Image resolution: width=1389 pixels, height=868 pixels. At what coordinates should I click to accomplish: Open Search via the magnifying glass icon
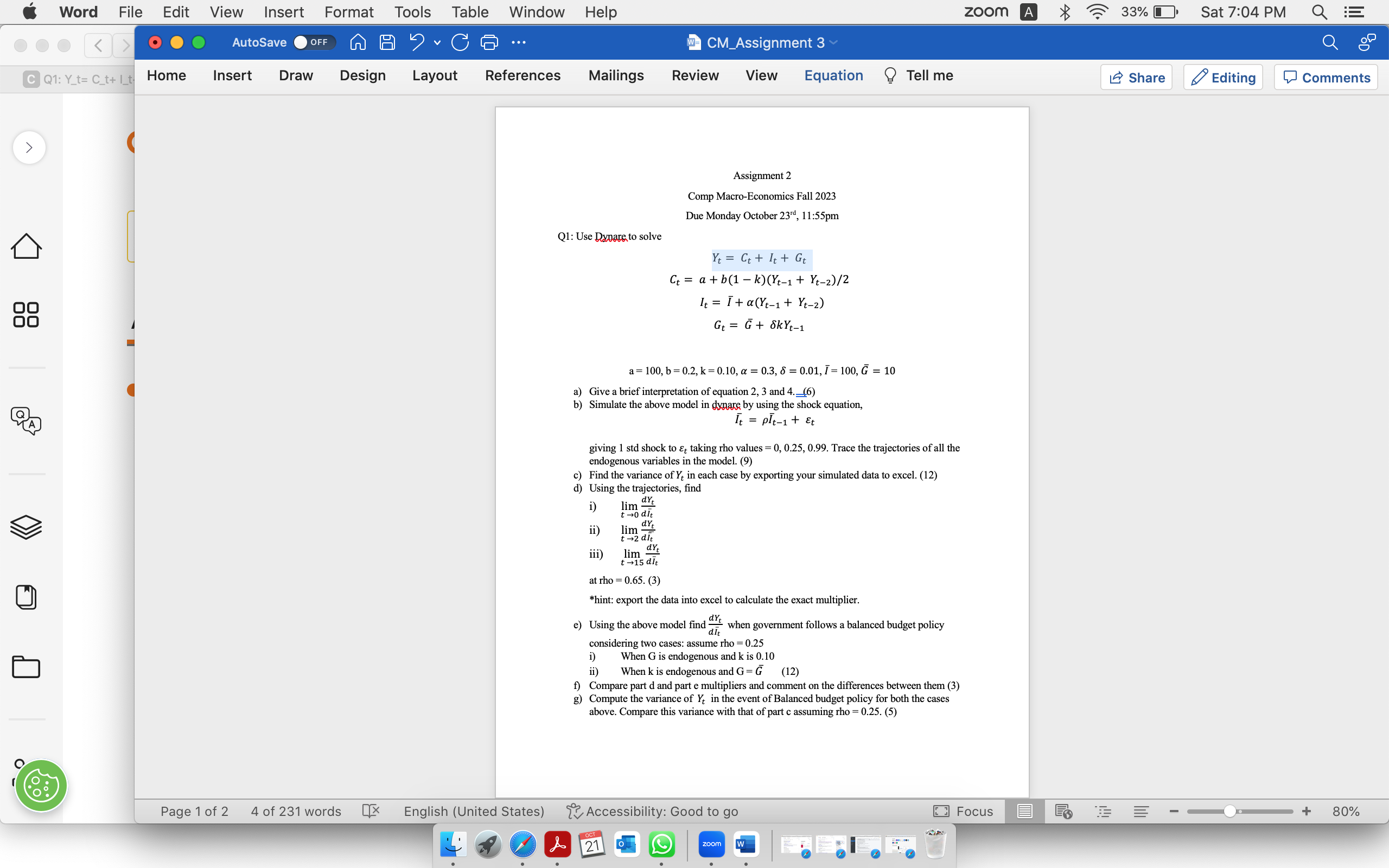tap(1329, 42)
